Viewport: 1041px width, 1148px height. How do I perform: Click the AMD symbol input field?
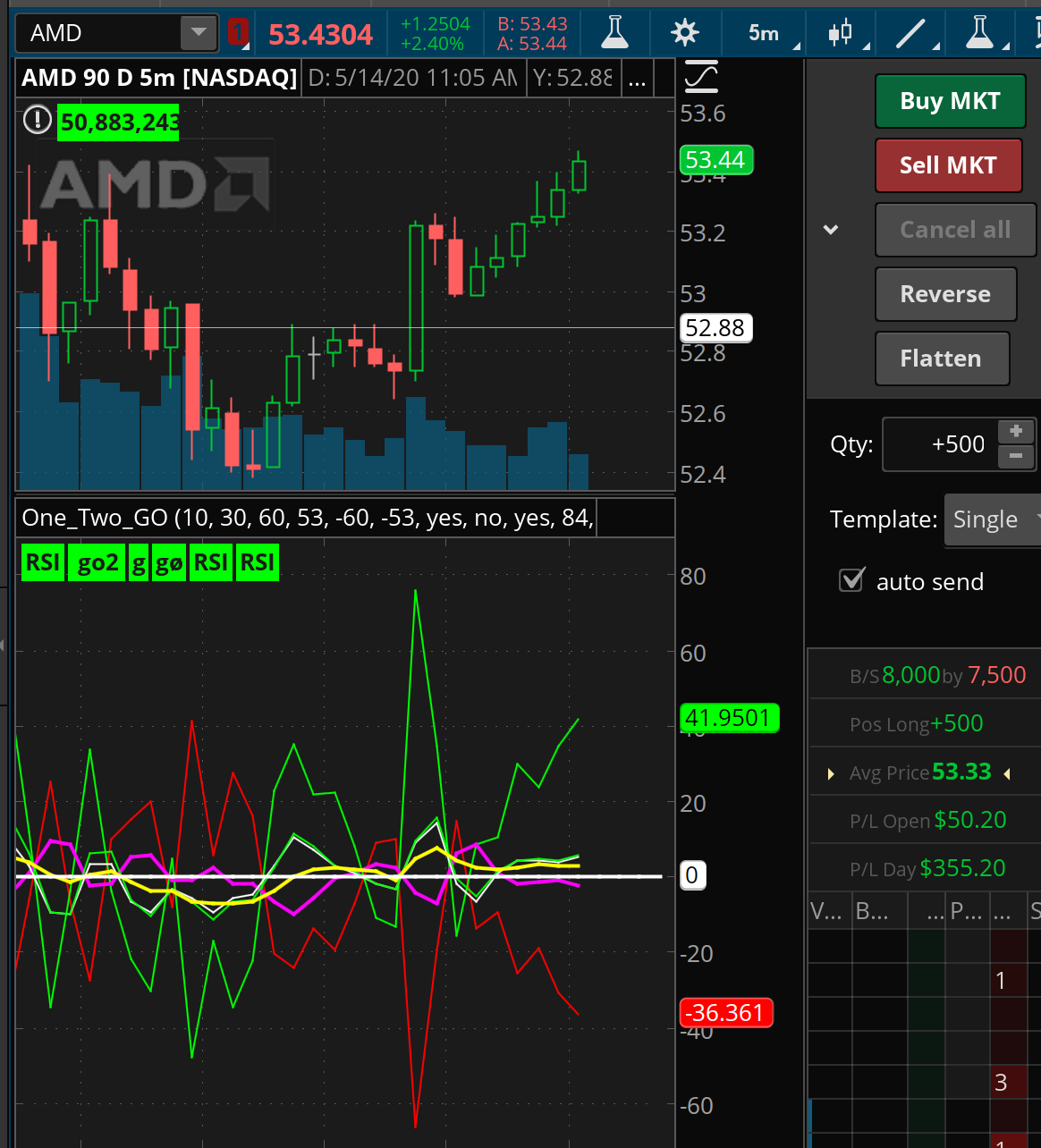pyautogui.click(x=98, y=34)
